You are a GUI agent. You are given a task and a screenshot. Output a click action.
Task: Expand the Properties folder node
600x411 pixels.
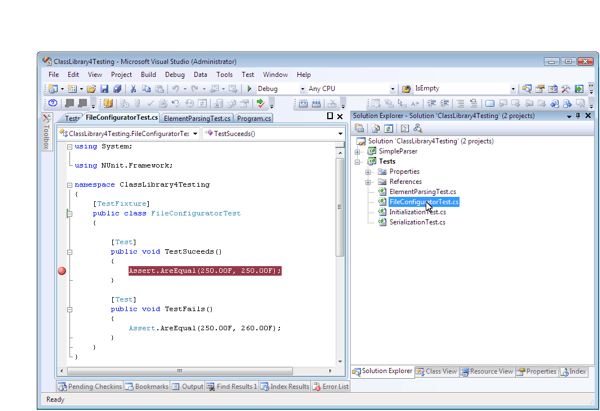coord(368,172)
